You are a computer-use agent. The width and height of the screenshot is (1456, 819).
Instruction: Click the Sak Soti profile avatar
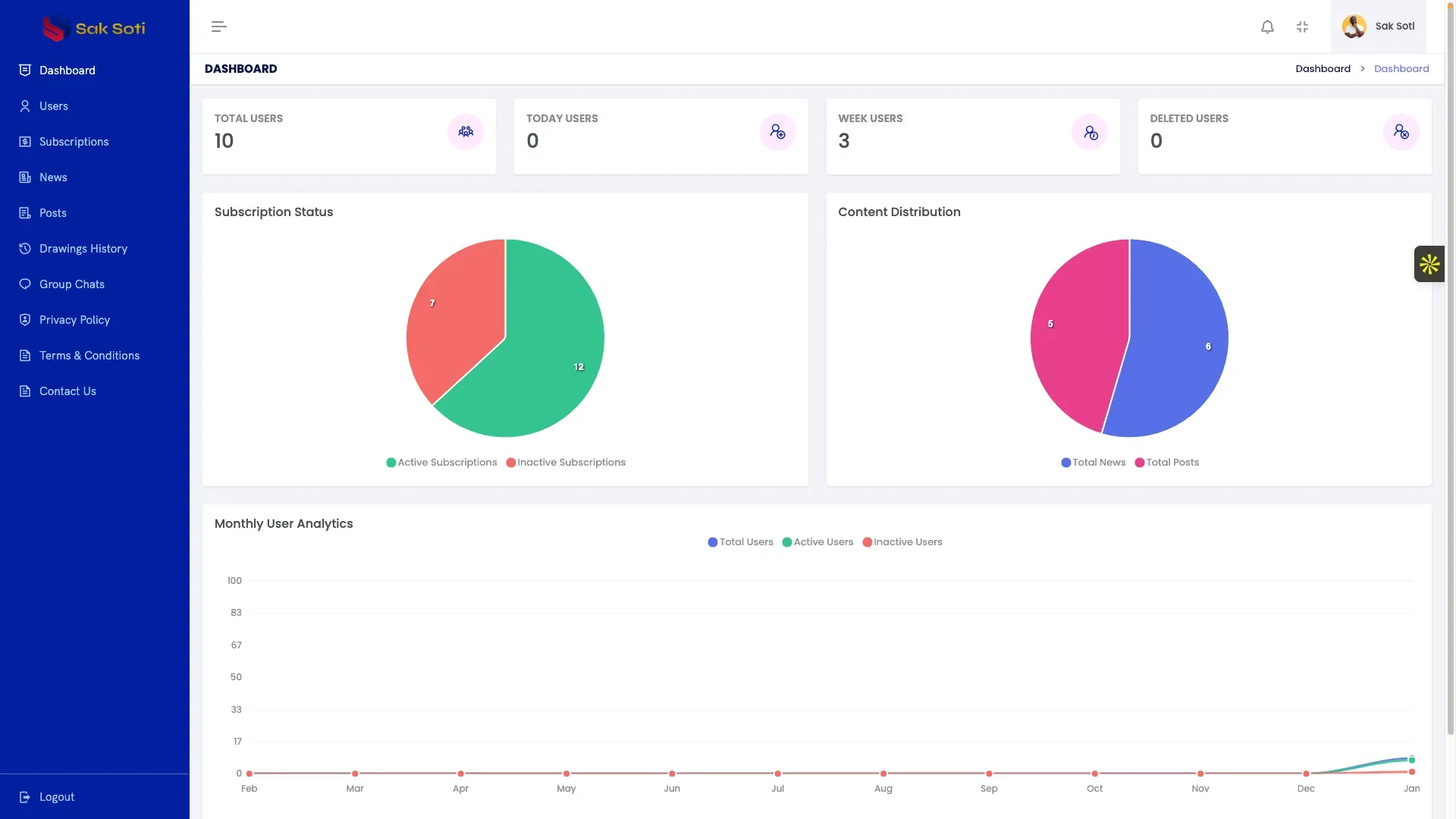(x=1354, y=27)
